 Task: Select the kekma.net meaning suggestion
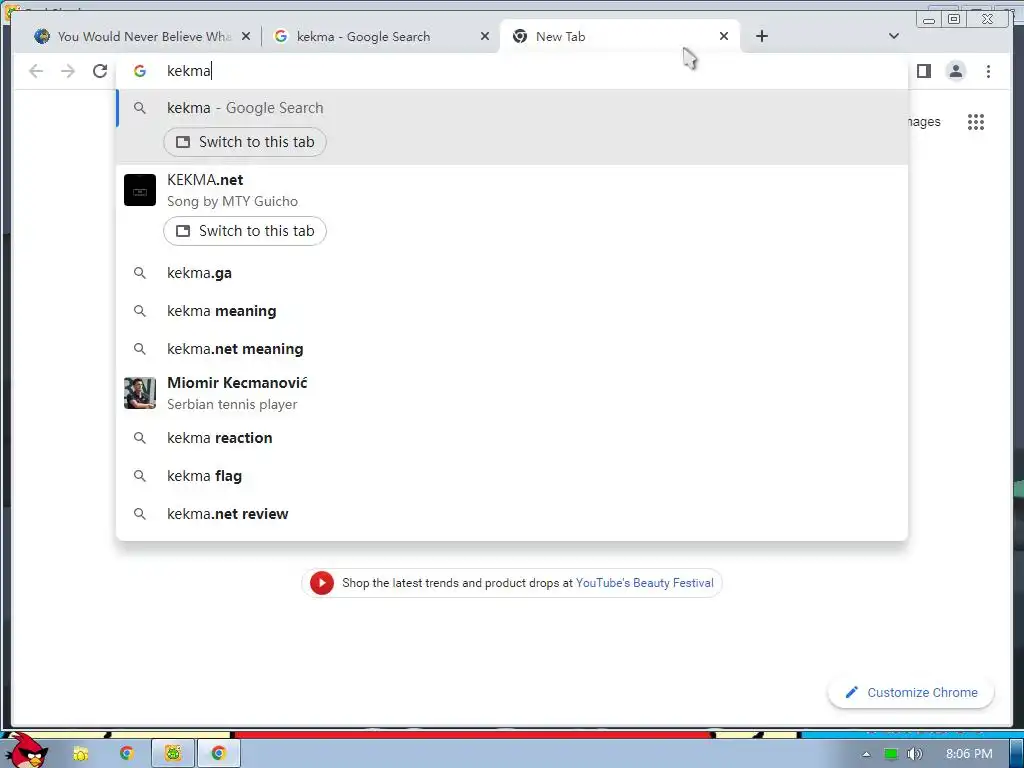point(512,349)
